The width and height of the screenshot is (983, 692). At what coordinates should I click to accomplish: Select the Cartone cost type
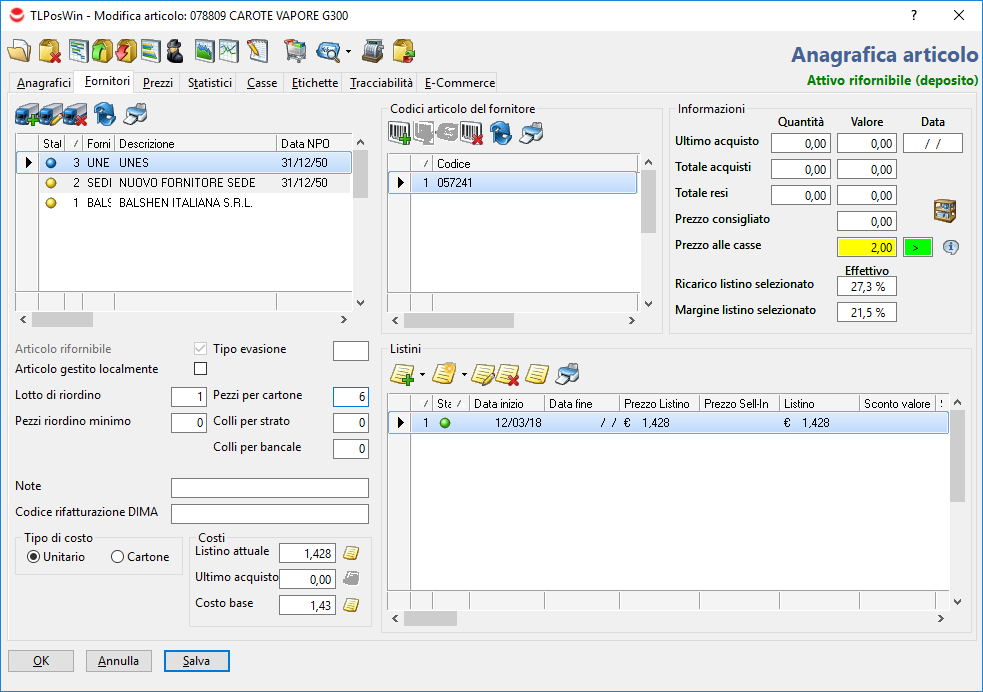(x=118, y=557)
